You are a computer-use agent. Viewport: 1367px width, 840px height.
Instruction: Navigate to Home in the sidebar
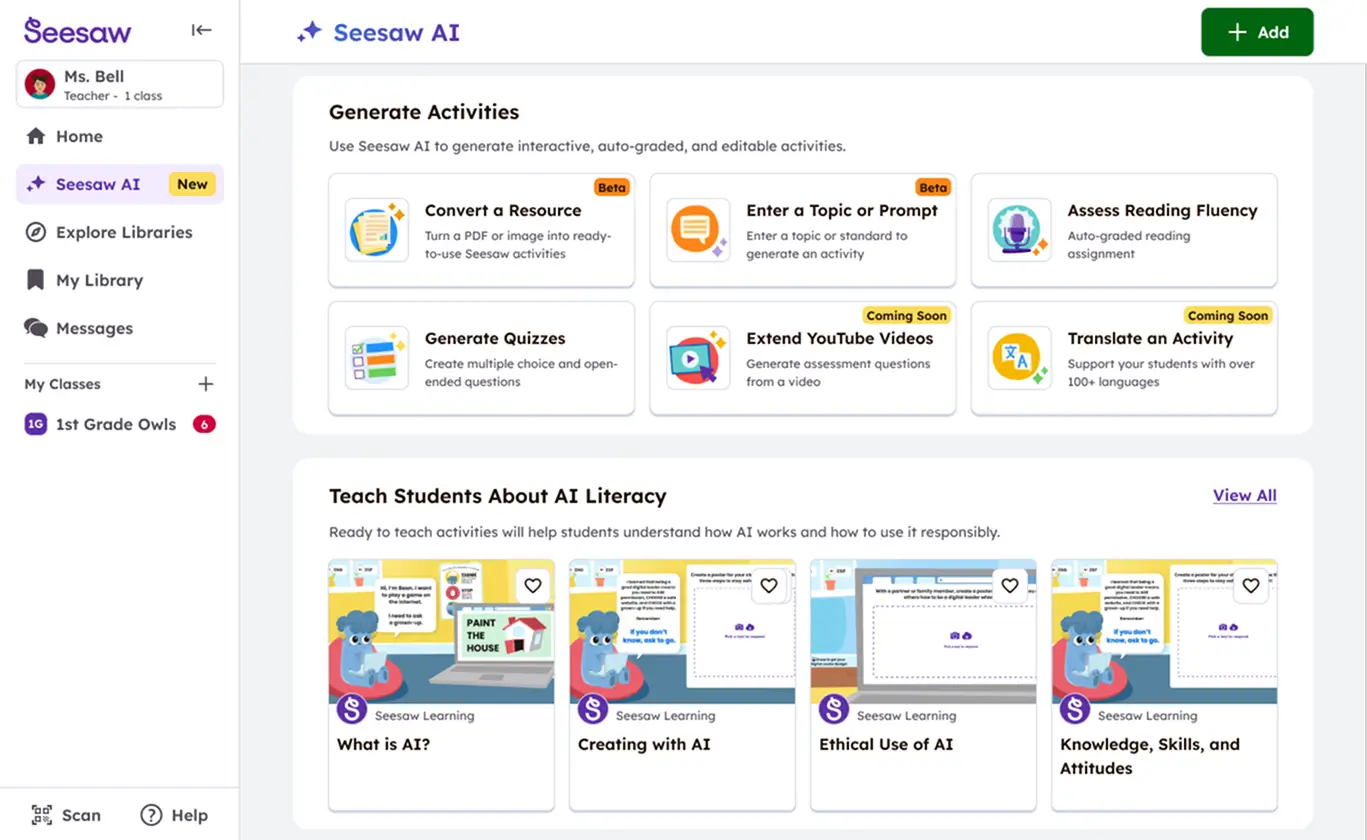point(70,136)
